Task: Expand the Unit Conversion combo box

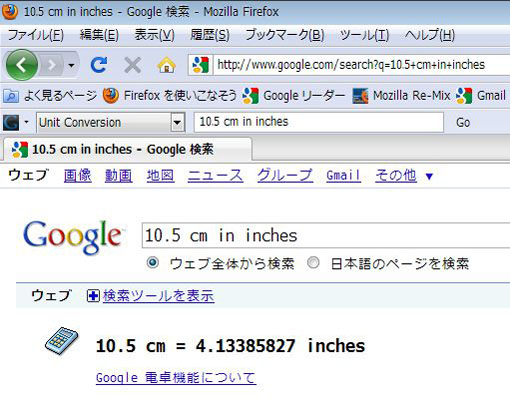Action: [x=178, y=123]
